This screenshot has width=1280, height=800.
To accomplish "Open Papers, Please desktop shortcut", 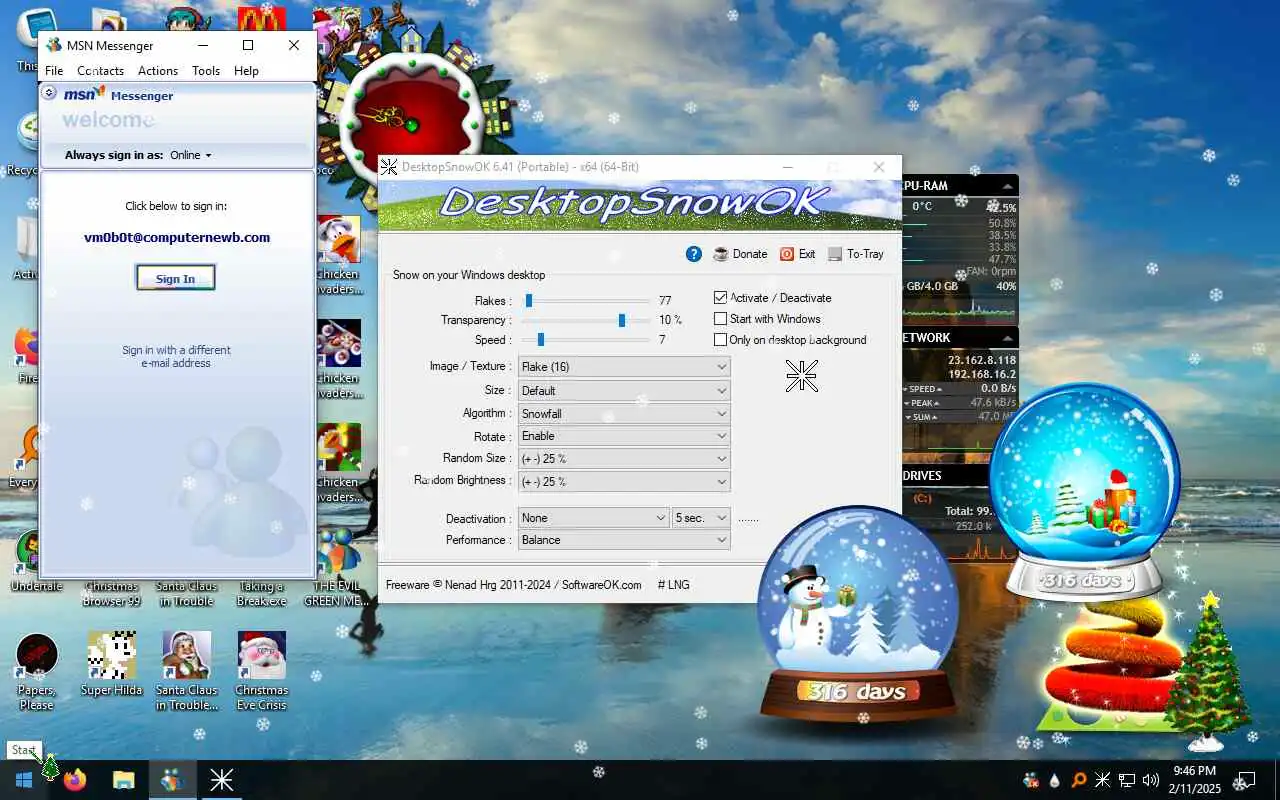I will click(x=37, y=672).
